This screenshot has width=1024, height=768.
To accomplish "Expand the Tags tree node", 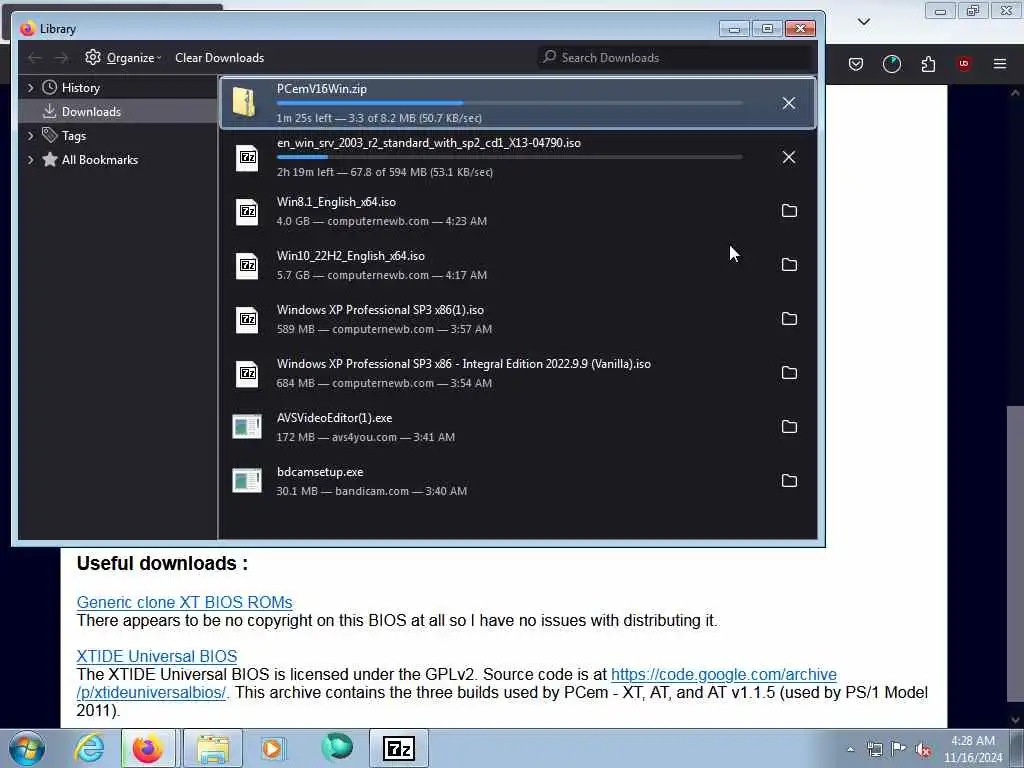I will click(30, 136).
